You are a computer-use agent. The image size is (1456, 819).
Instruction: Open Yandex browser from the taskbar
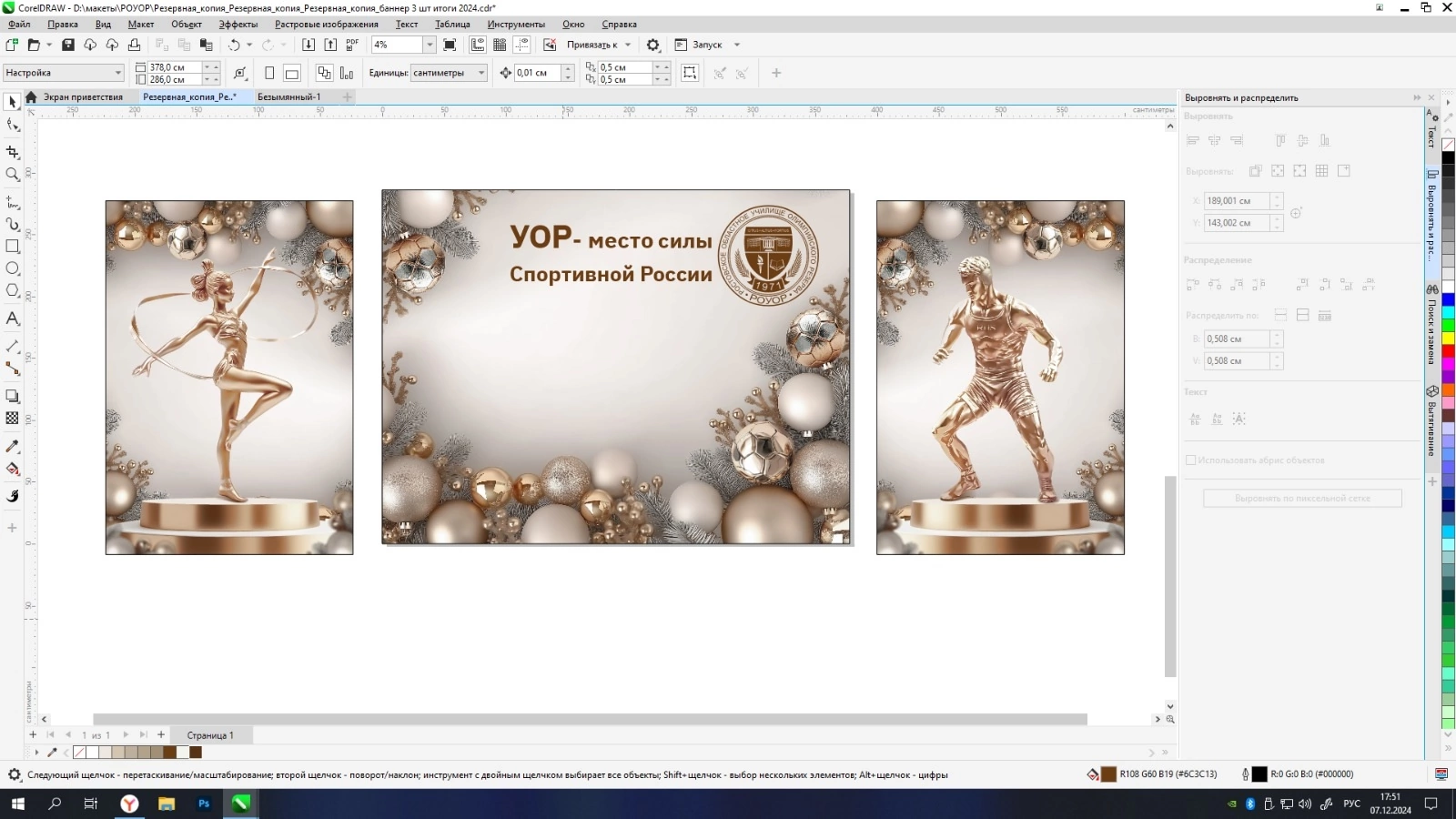pos(130,804)
